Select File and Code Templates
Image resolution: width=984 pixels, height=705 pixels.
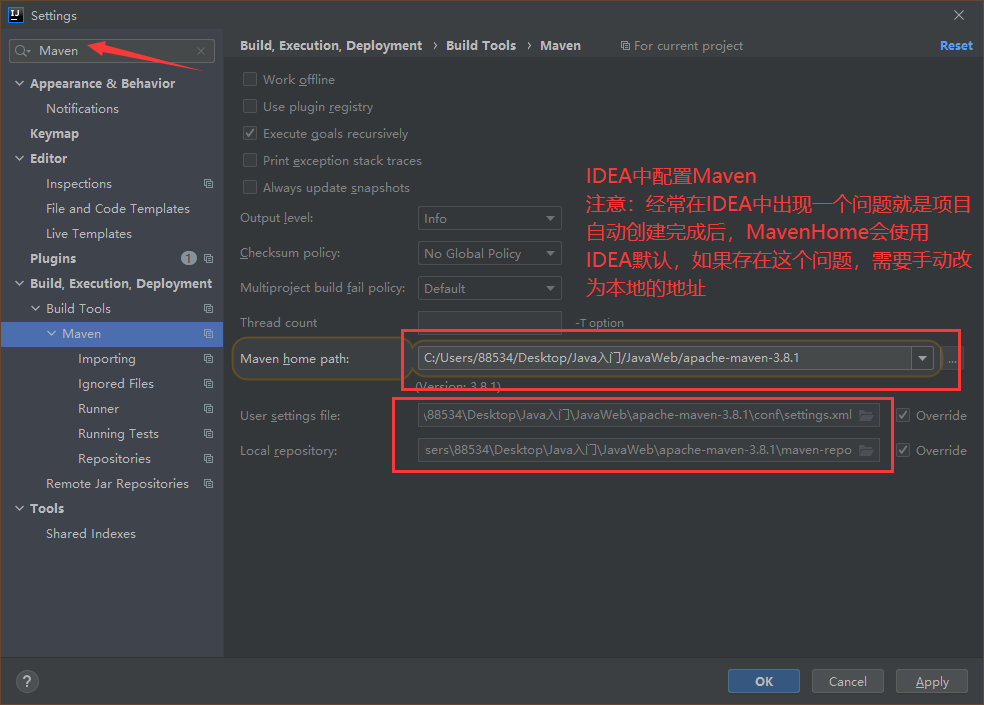118,208
